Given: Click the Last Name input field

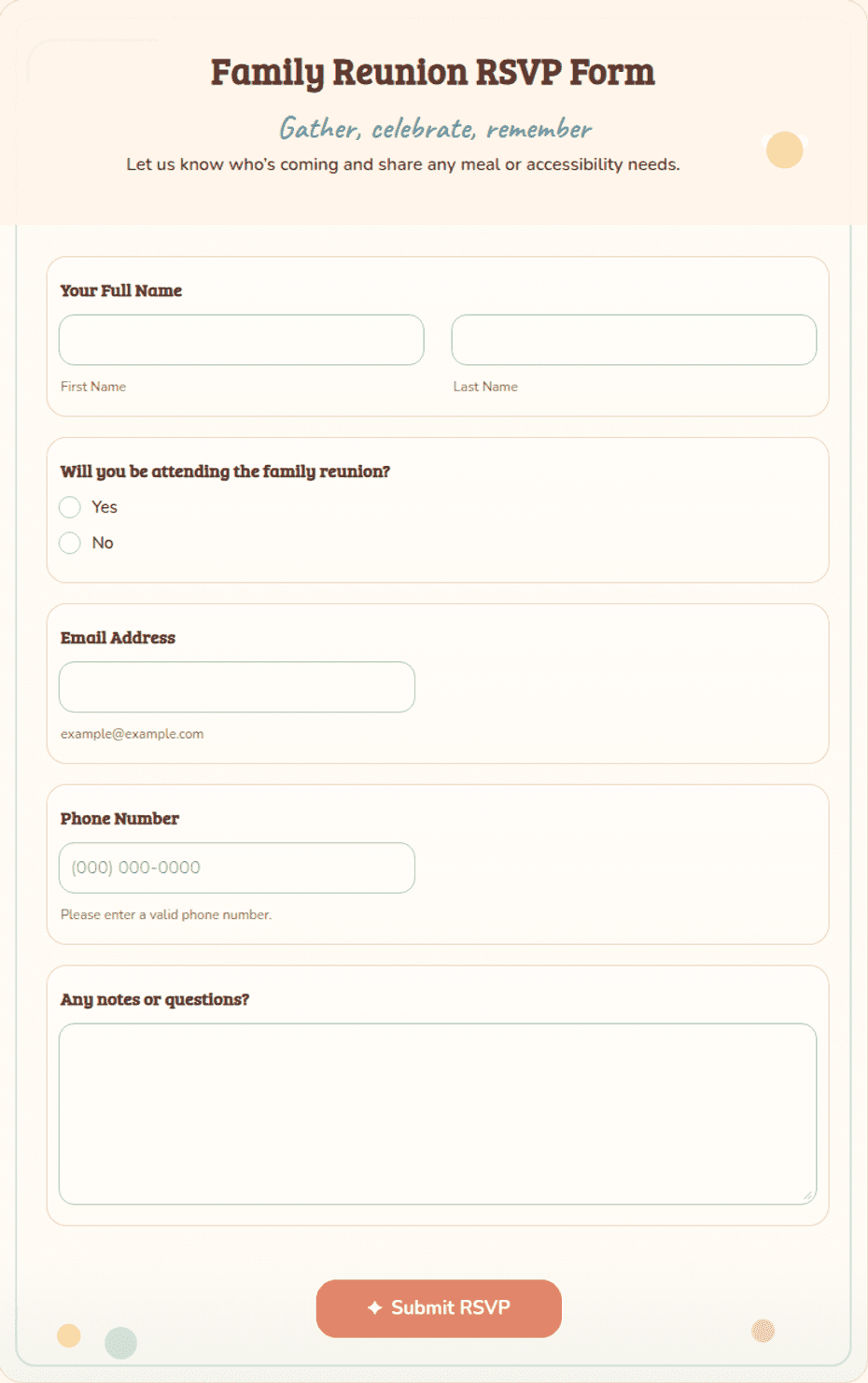Looking at the screenshot, I should pos(634,340).
